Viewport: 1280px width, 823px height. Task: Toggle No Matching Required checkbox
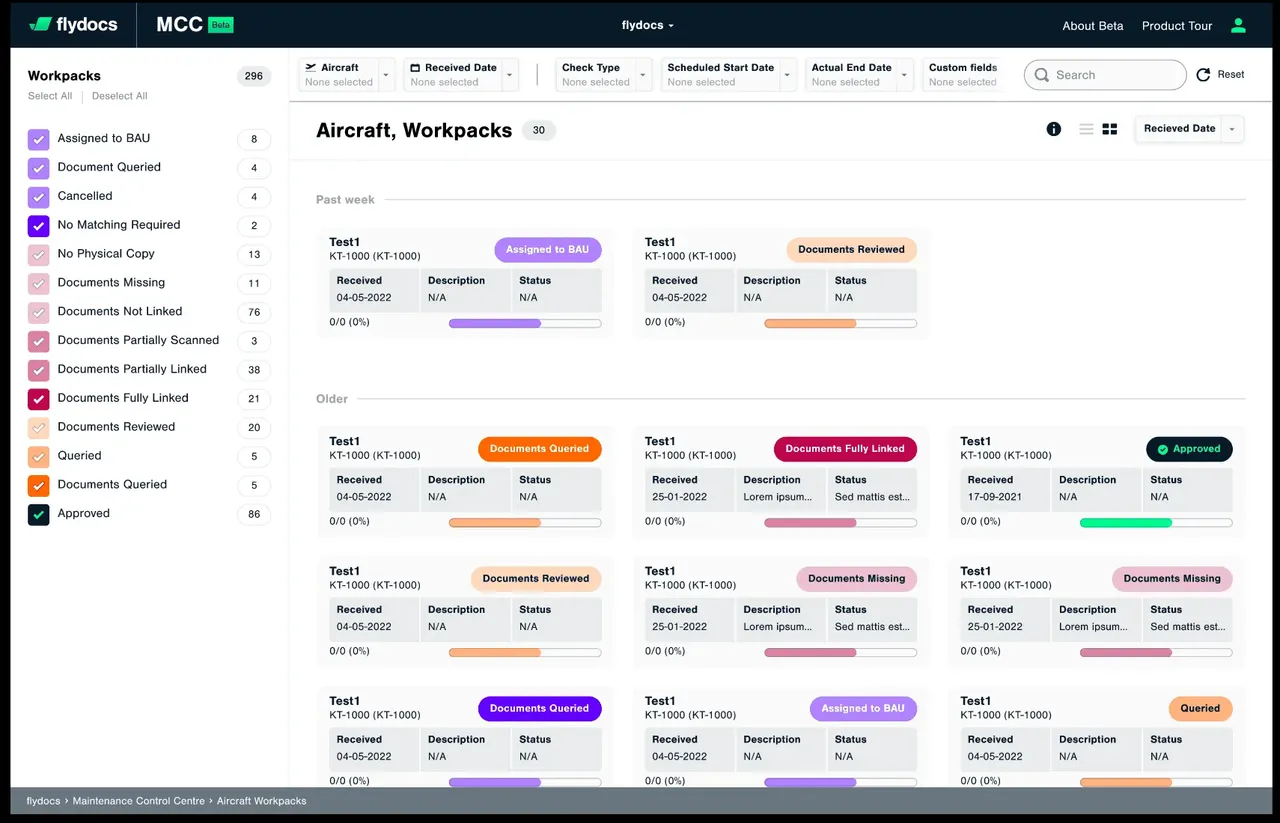point(39,226)
